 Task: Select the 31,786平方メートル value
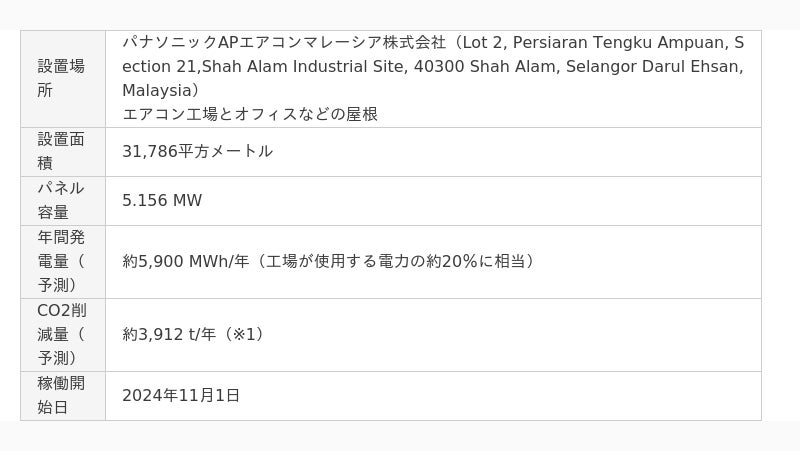pos(197,151)
